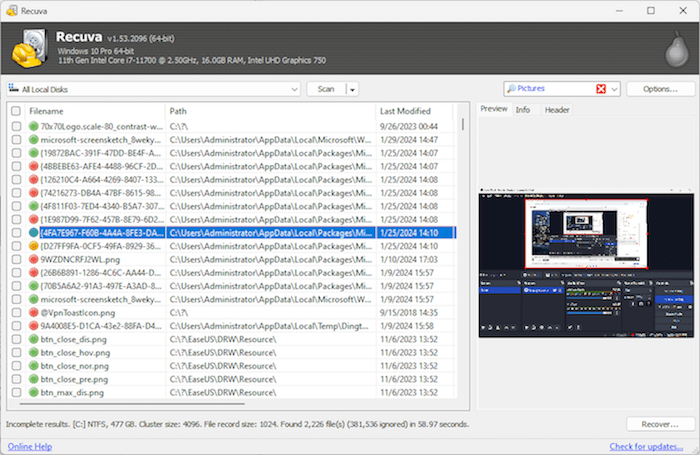Click the Recover... button

[x=660, y=424]
